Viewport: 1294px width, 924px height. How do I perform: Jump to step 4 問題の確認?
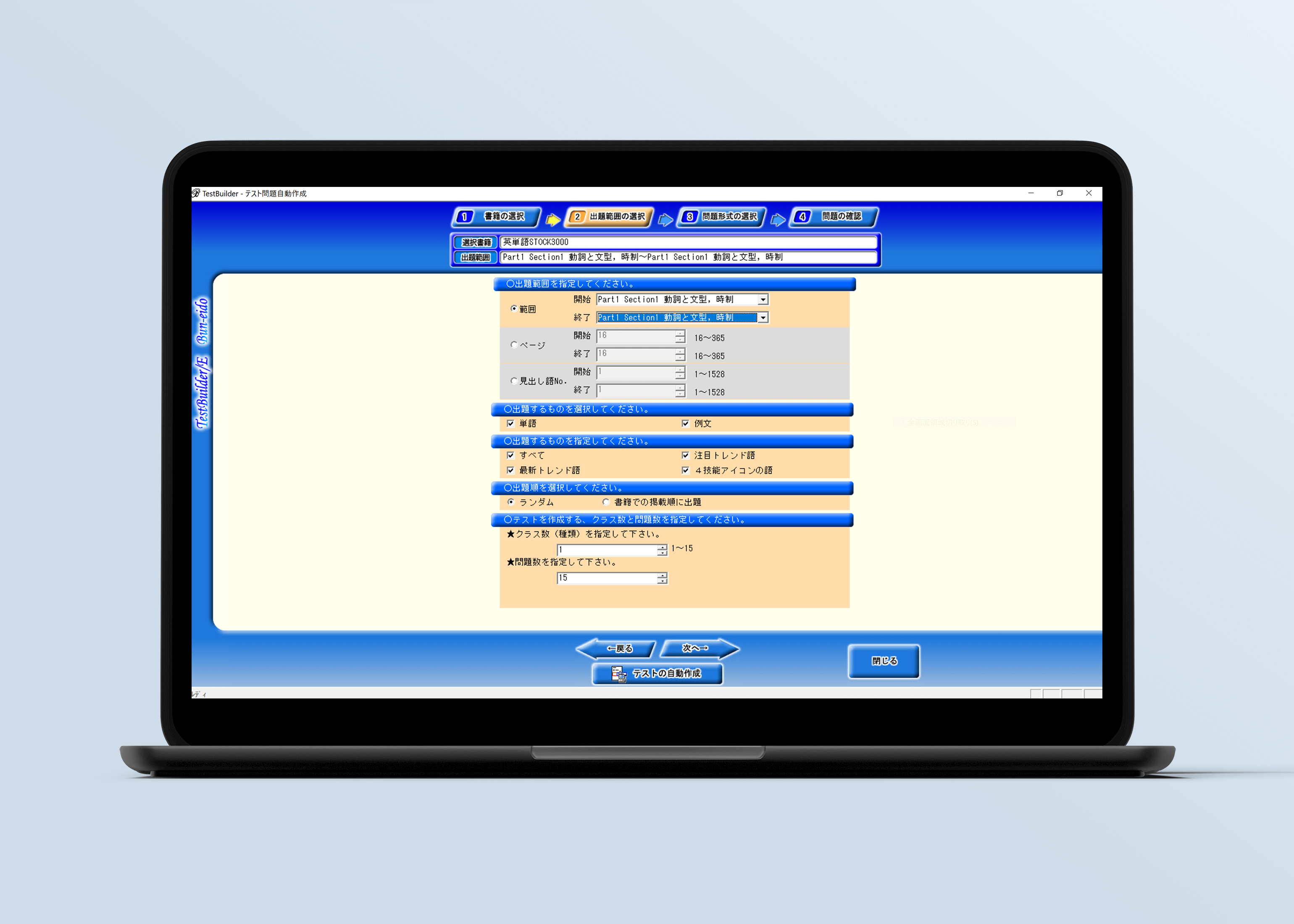[x=834, y=217]
